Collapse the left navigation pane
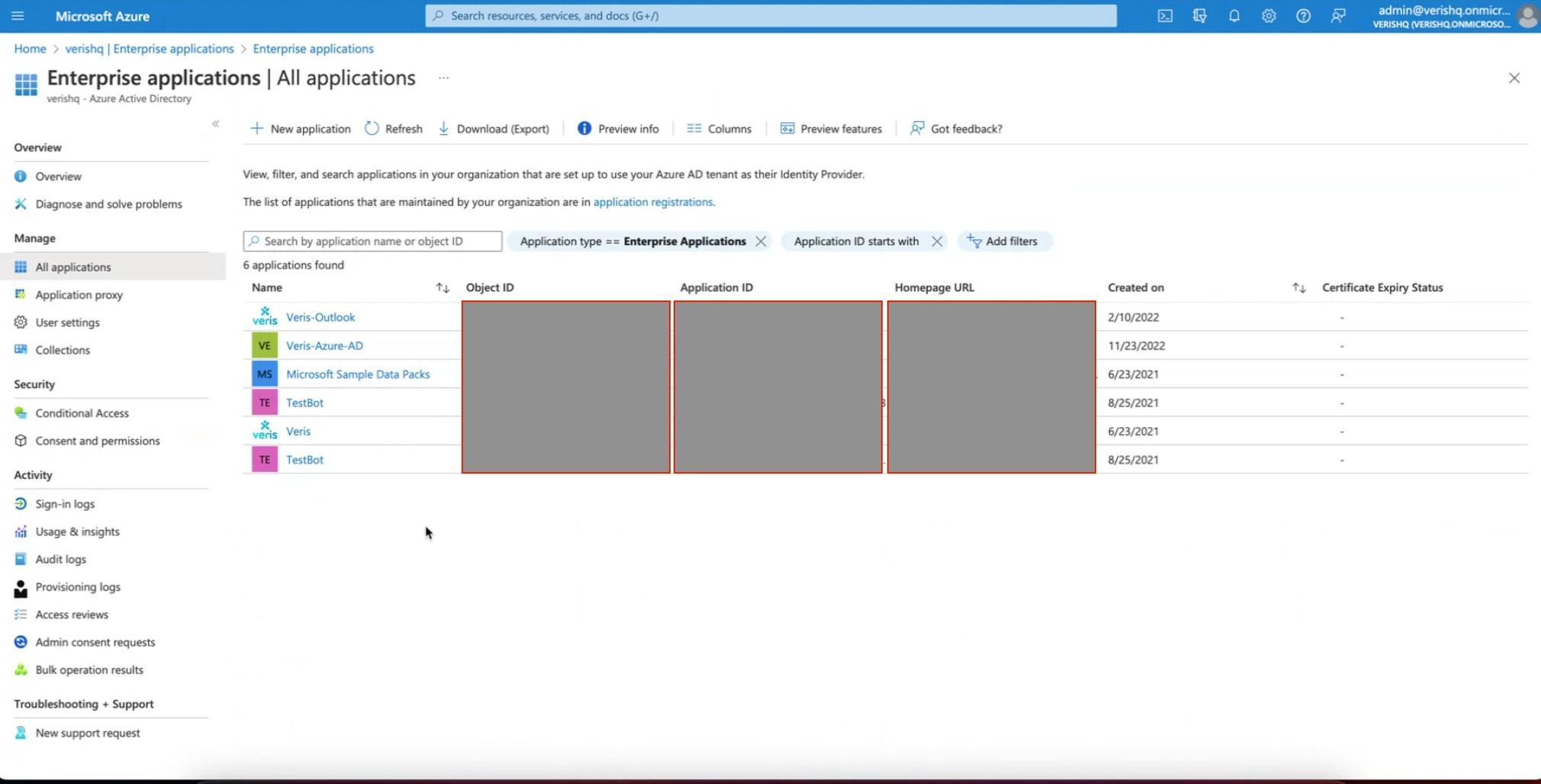1541x784 pixels. coord(215,124)
